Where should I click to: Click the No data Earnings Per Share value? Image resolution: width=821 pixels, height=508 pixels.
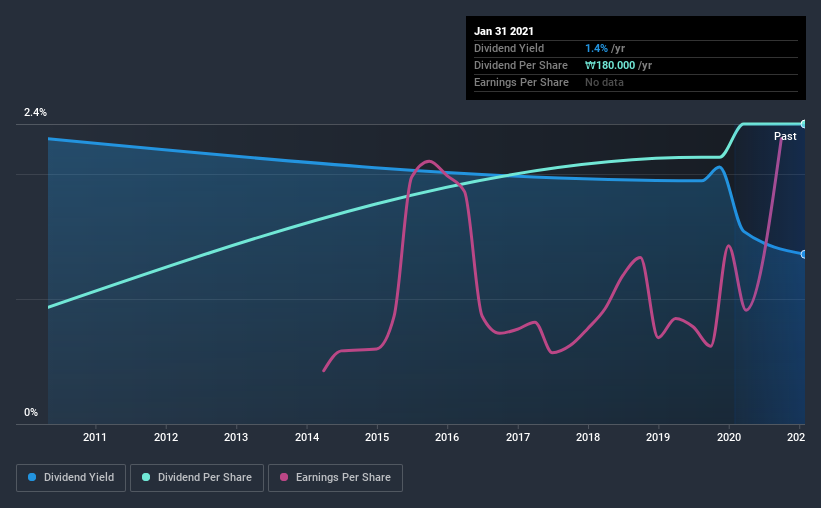604,82
